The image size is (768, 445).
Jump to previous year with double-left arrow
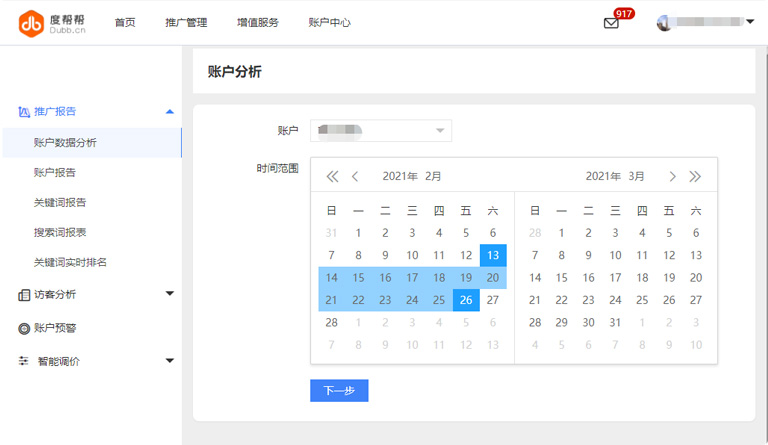click(x=332, y=177)
